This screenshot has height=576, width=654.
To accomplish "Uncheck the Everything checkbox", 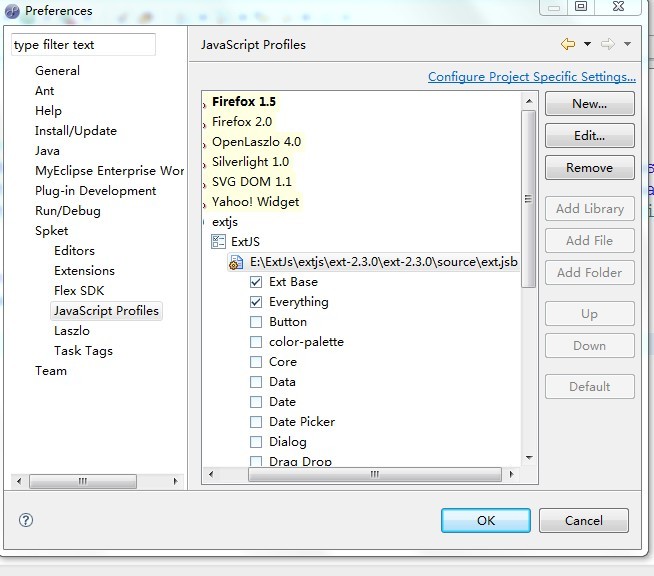I will point(256,302).
